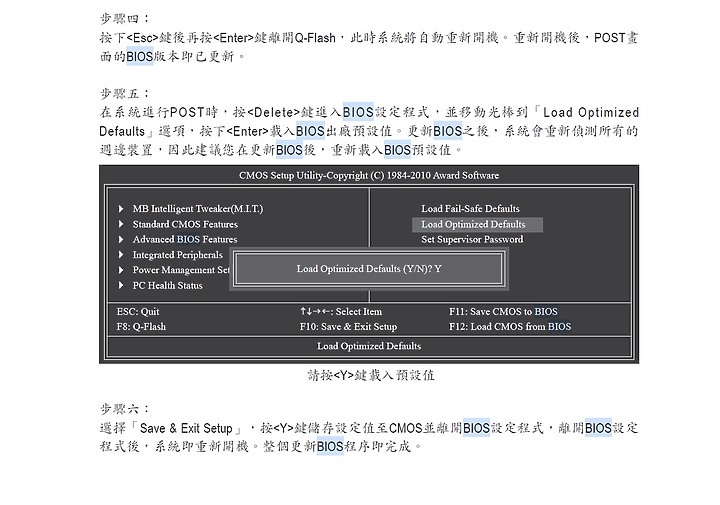Click the bottom Load Optimized Defaults status line

pyautogui.click(x=369, y=346)
